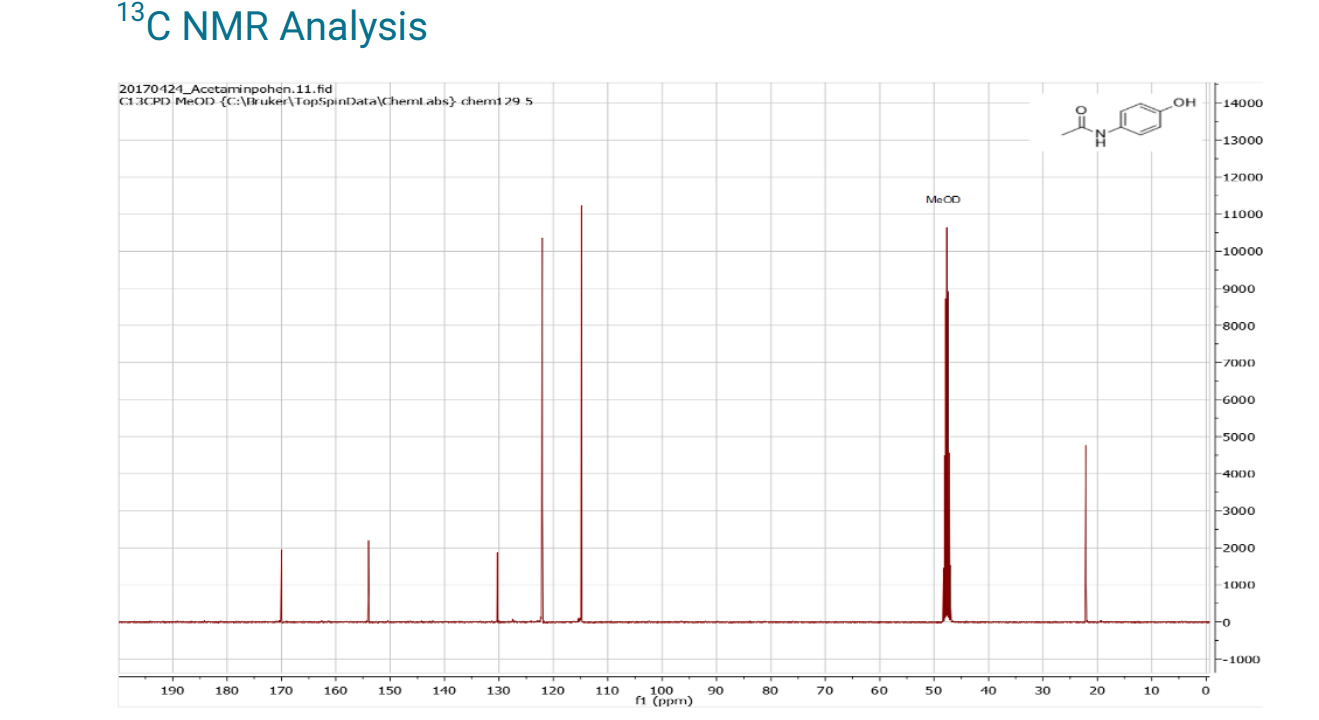Select the MeOD solvent peak label
This screenshot has width=1319, height=720.
tap(944, 199)
